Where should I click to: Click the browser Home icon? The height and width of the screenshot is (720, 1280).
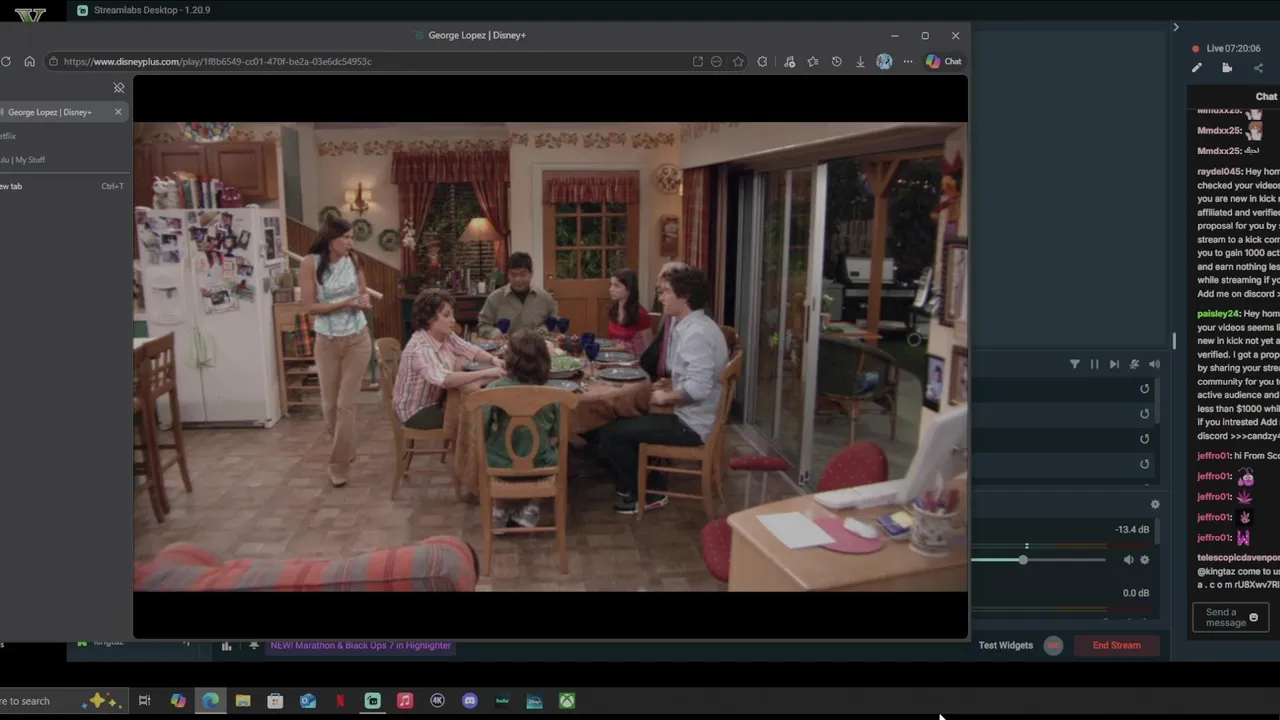pyautogui.click(x=29, y=61)
